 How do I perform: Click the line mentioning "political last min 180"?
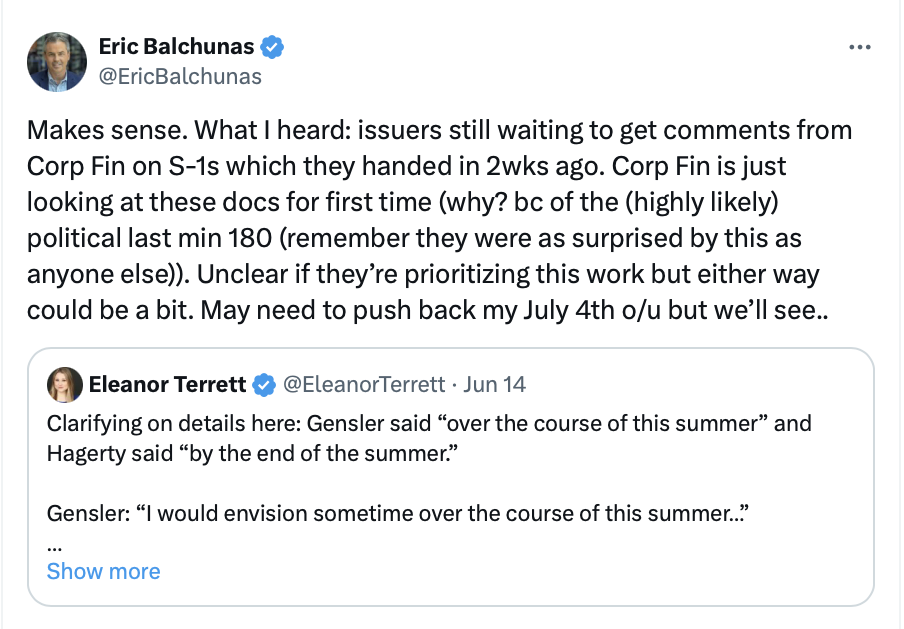(x=414, y=241)
